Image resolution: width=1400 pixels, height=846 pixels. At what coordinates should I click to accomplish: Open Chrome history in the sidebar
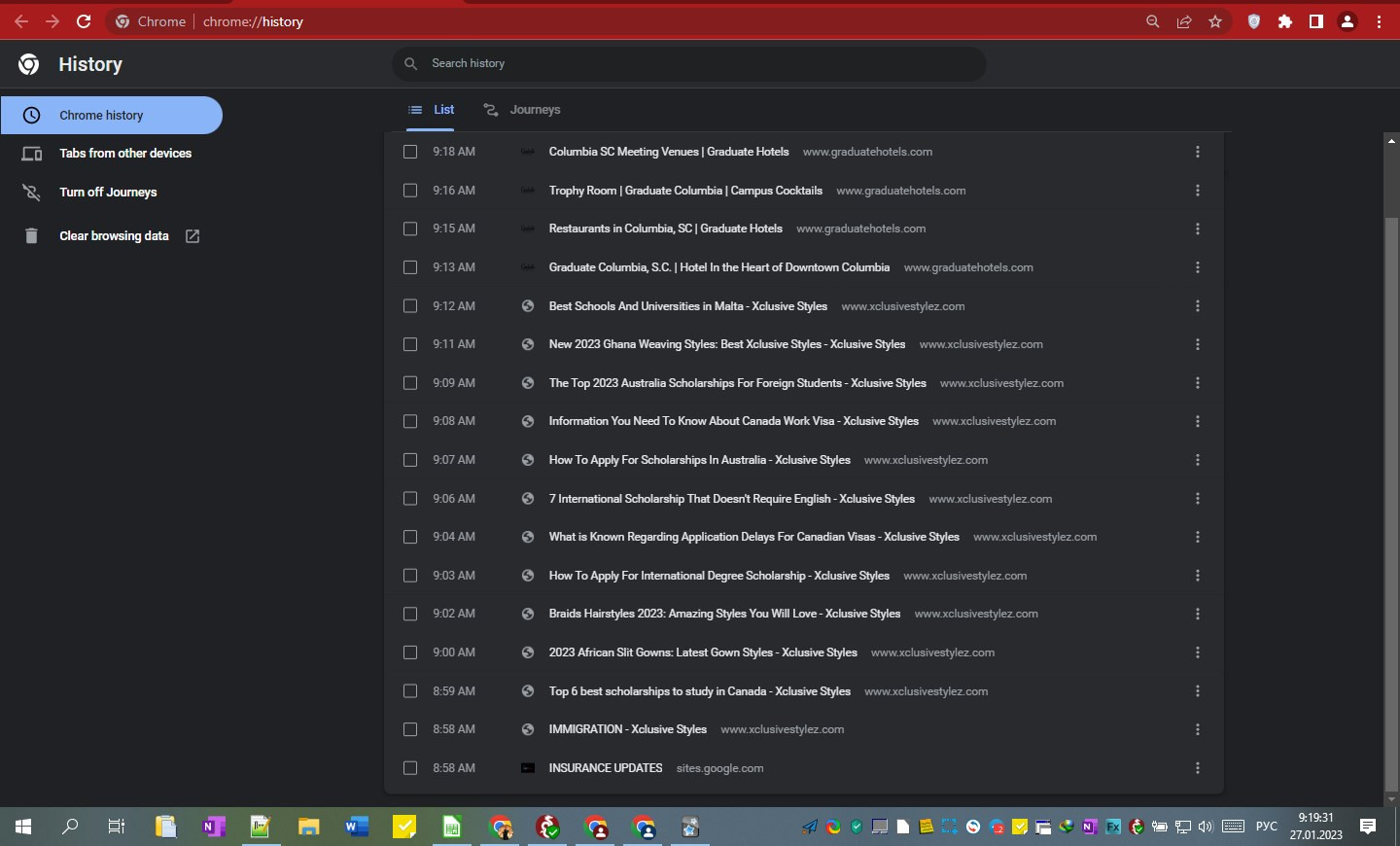(x=112, y=115)
